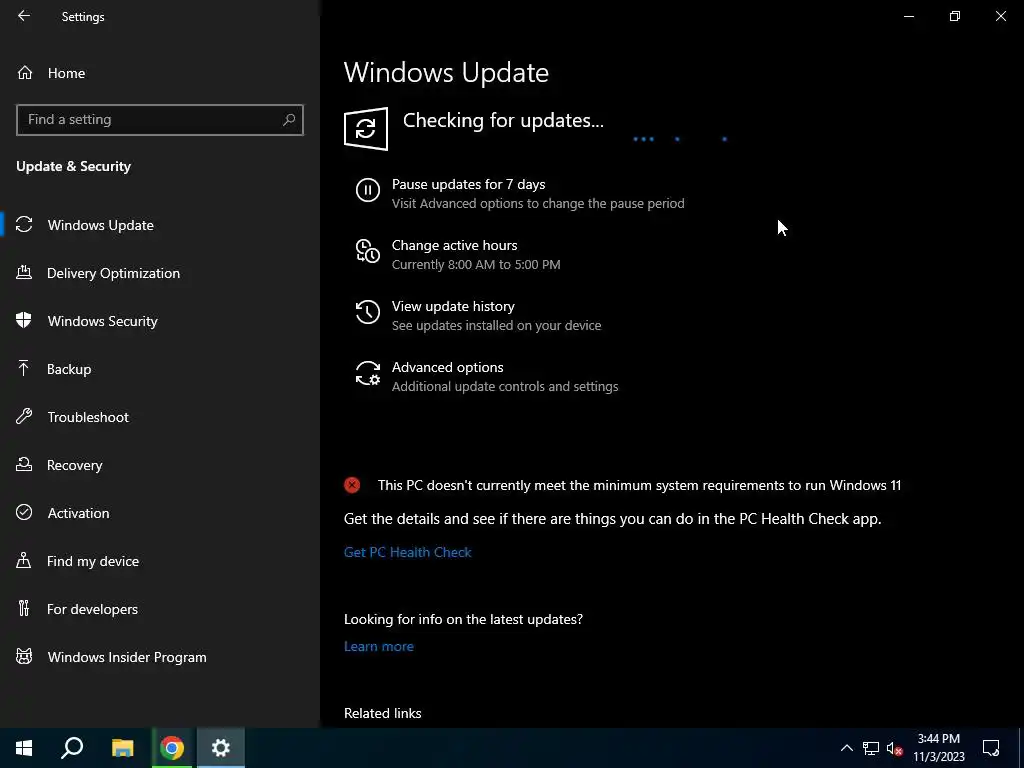Click the network icon in system tray
This screenshot has height=768, width=1024.
(x=871, y=748)
